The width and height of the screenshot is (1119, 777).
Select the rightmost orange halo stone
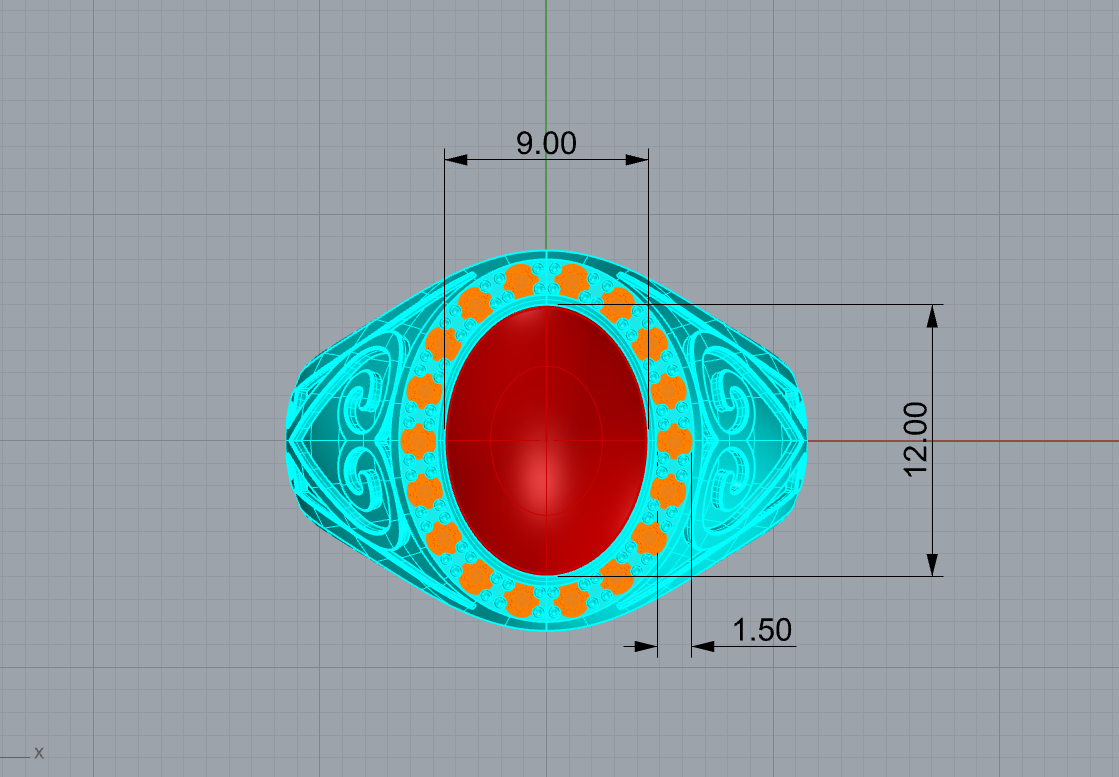[674, 441]
